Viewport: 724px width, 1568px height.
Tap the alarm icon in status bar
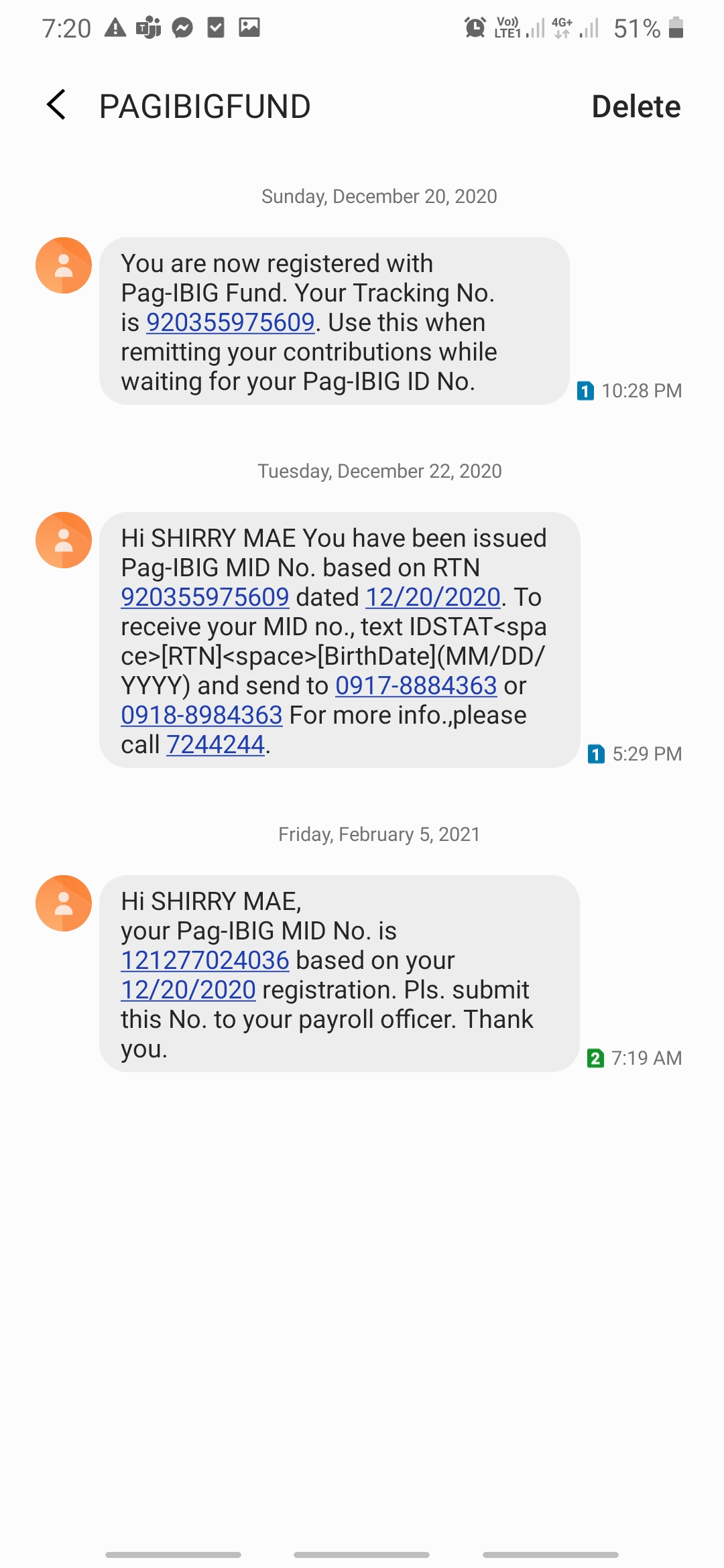tap(475, 28)
